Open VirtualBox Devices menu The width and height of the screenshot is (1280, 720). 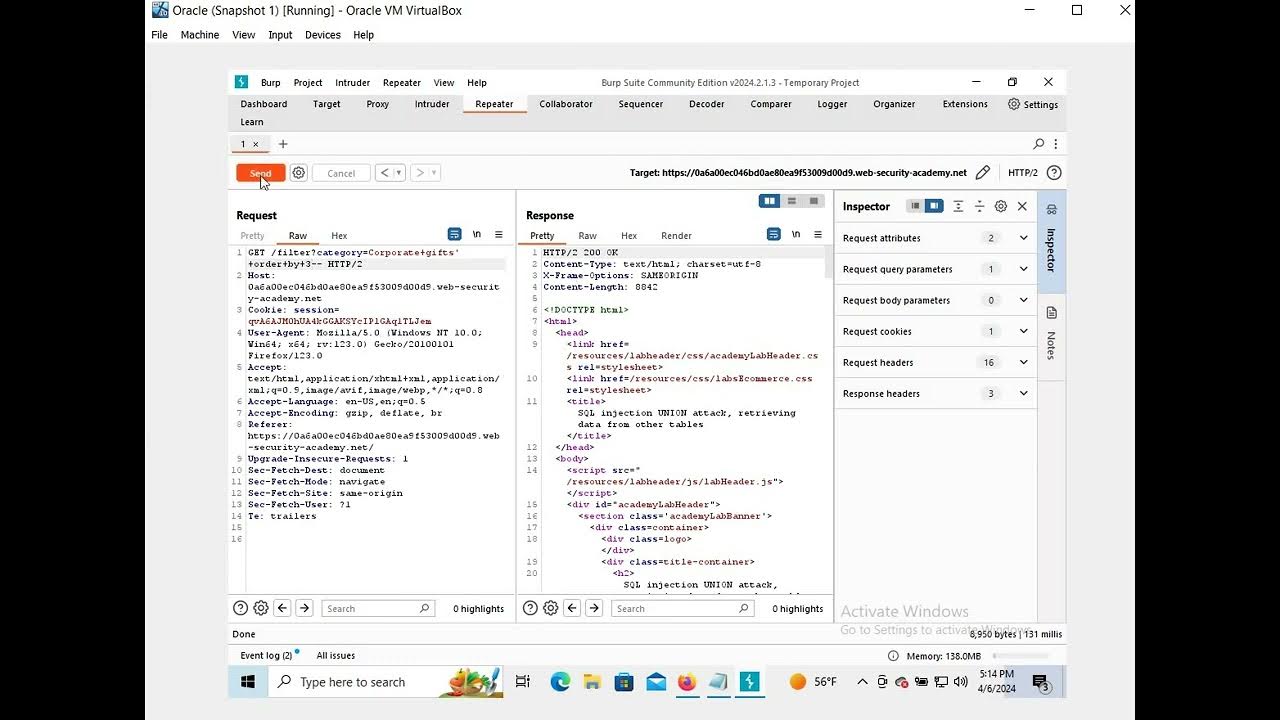[323, 35]
